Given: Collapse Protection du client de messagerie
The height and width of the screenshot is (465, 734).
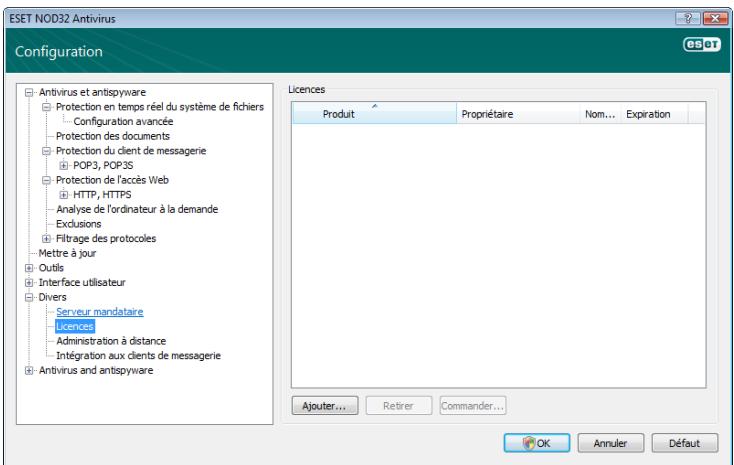Looking at the screenshot, I should [46, 151].
